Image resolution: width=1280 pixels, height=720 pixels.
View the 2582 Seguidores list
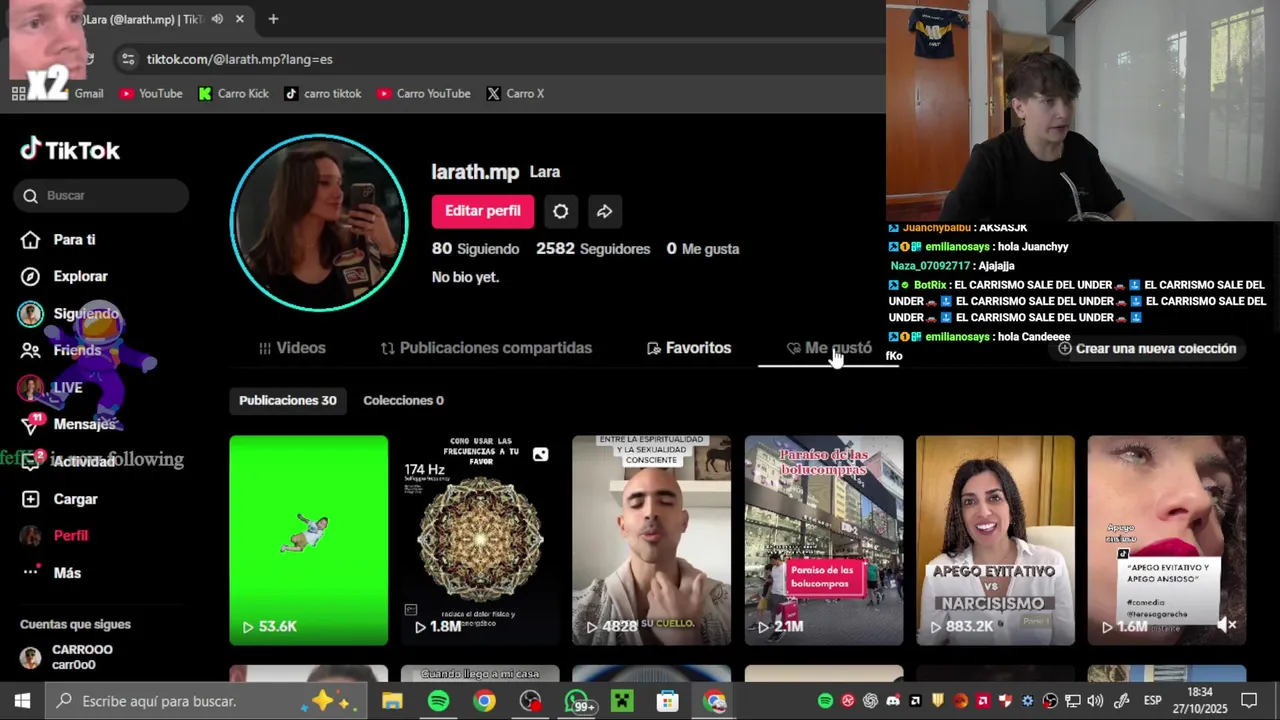[x=593, y=249]
